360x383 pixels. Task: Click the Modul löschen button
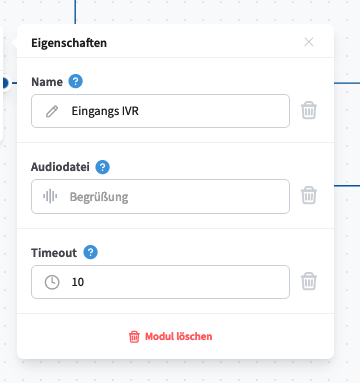click(170, 337)
